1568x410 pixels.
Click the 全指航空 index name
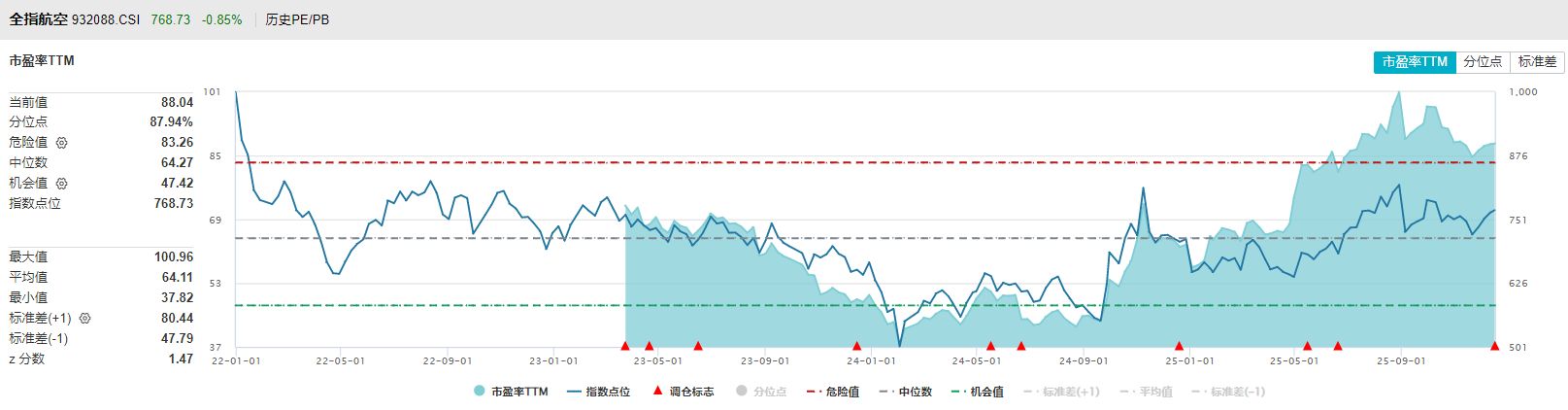tap(39, 19)
